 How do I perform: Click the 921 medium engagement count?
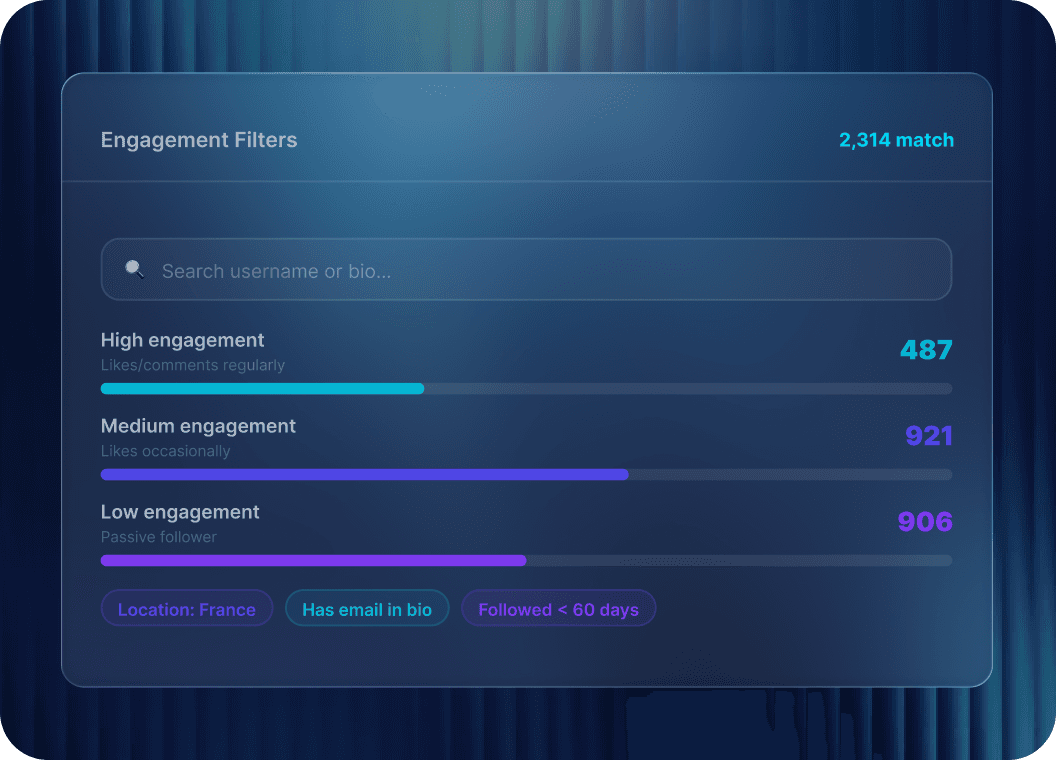coord(929,436)
